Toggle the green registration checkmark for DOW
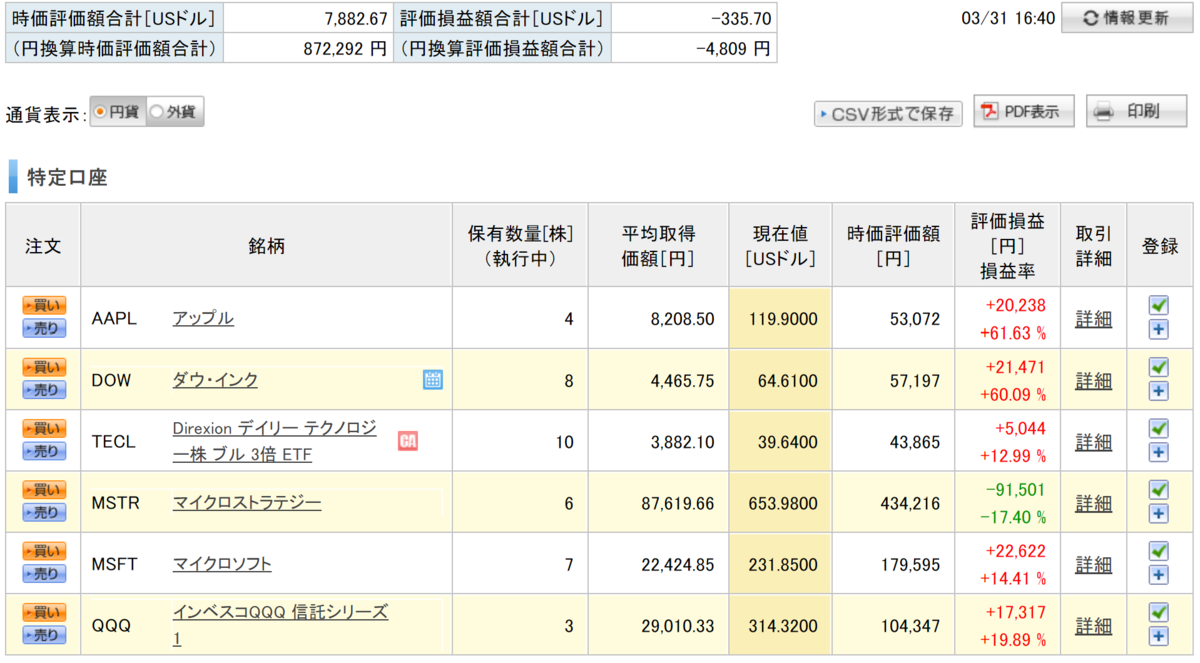This screenshot has width=1200, height=663. [x=1159, y=367]
